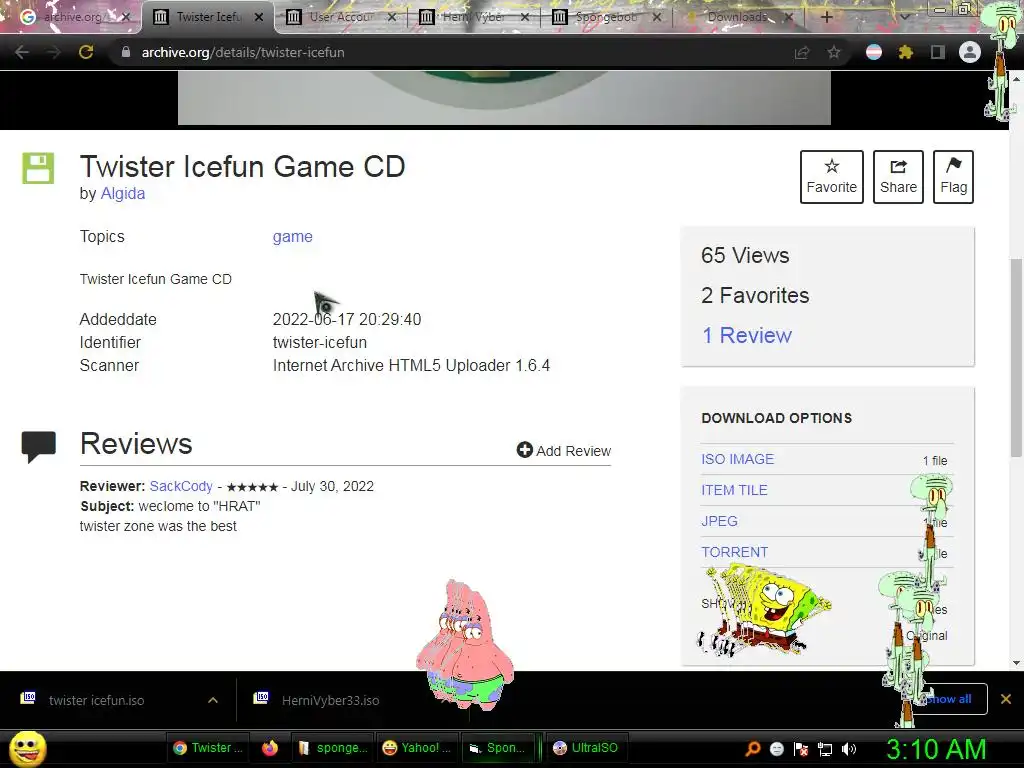The image size is (1024, 768).
Task: Click the Share button
Action: [898, 177]
